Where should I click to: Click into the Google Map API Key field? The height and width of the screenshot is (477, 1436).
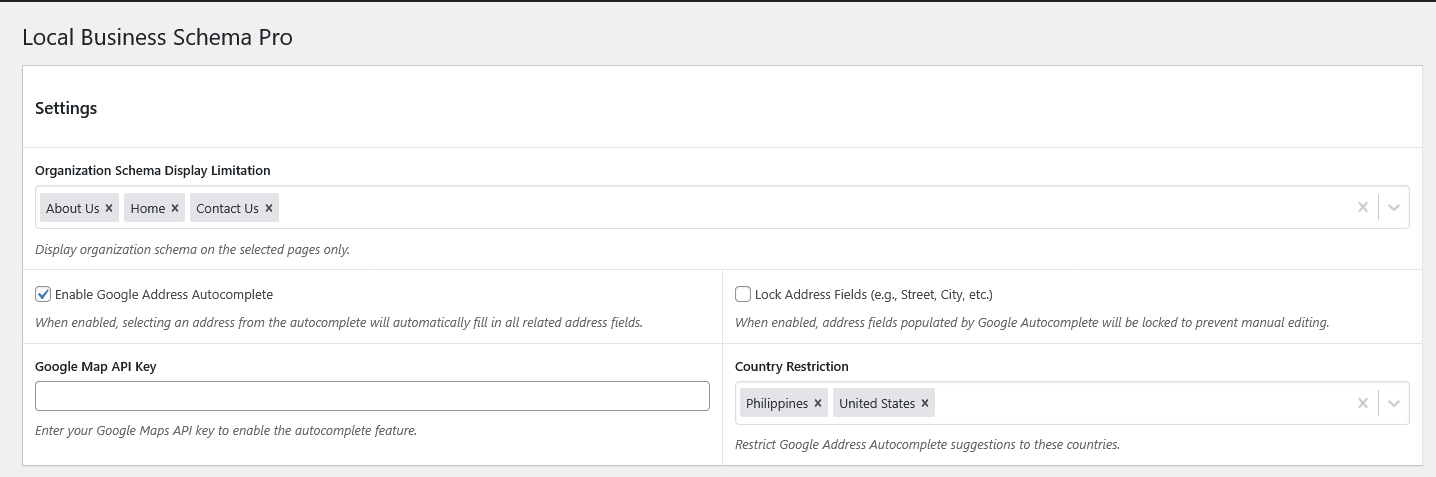pos(372,396)
